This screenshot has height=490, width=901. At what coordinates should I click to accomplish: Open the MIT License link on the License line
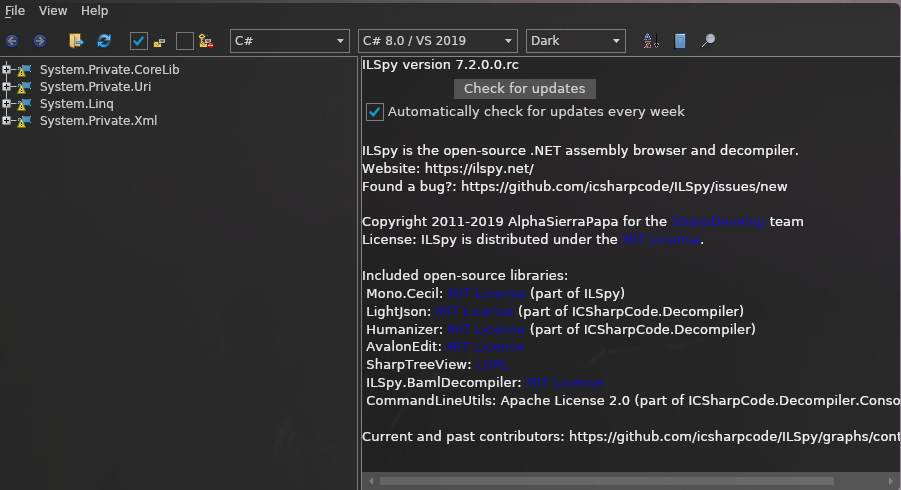661,240
